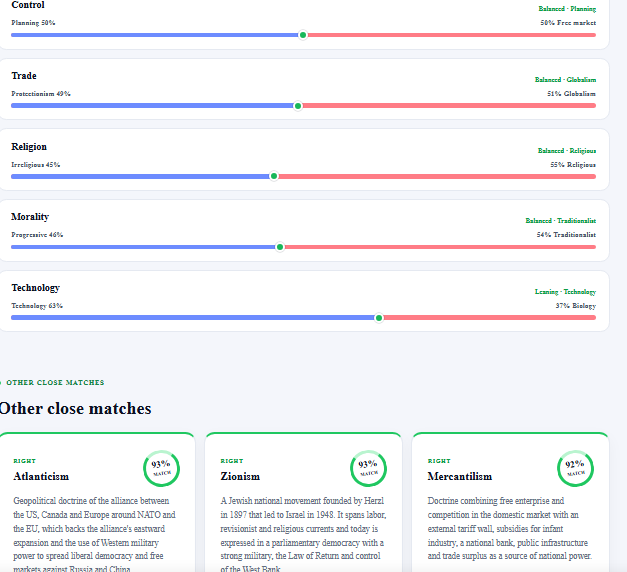The image size is (627, 572).
Task: Click the small green 'OTHER CLOSE MATCHES' label
Action: (x=55, y=382)
